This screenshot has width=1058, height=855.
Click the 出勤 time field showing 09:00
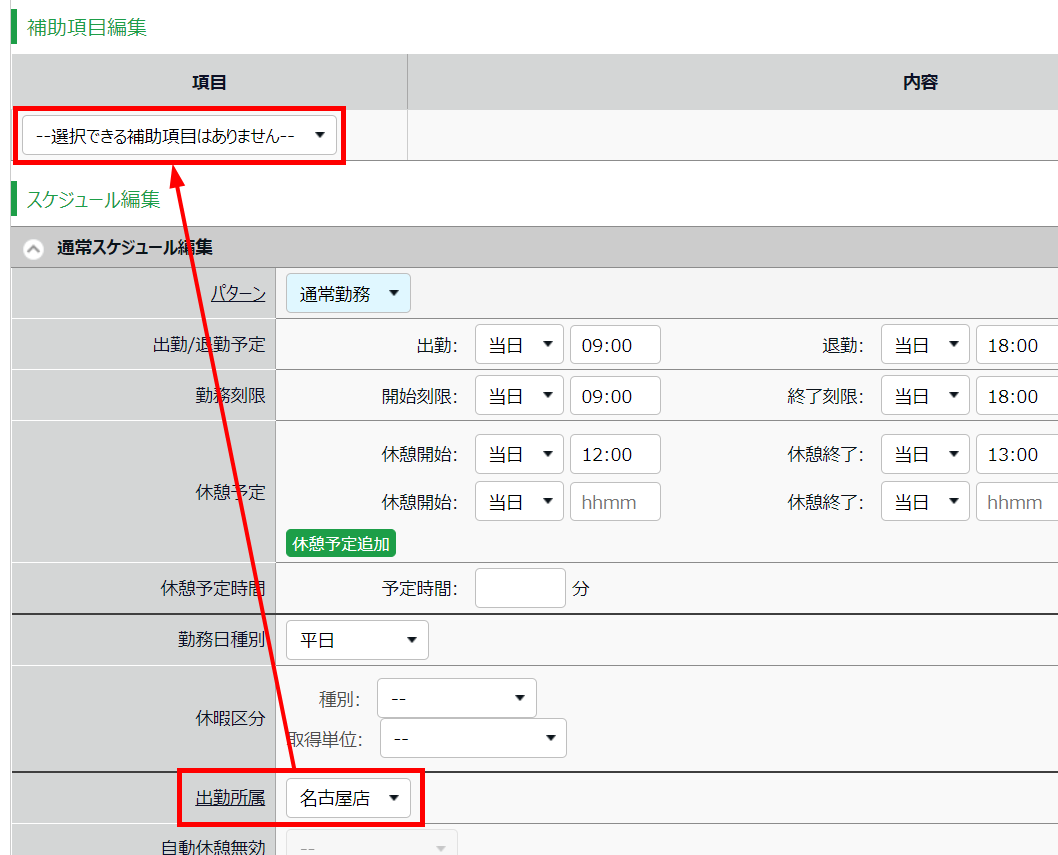[x=614, y=345]
